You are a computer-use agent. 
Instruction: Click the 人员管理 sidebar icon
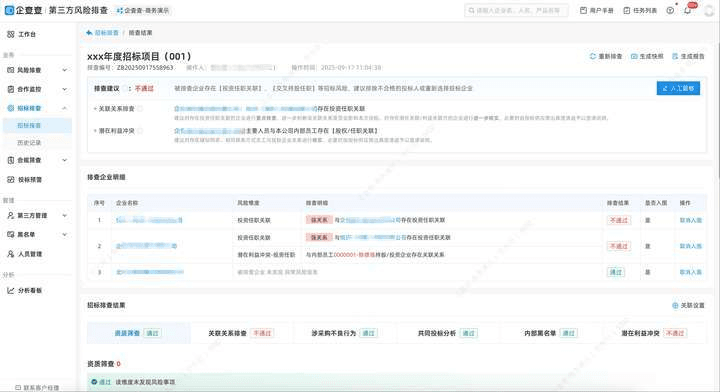point(11,253)
